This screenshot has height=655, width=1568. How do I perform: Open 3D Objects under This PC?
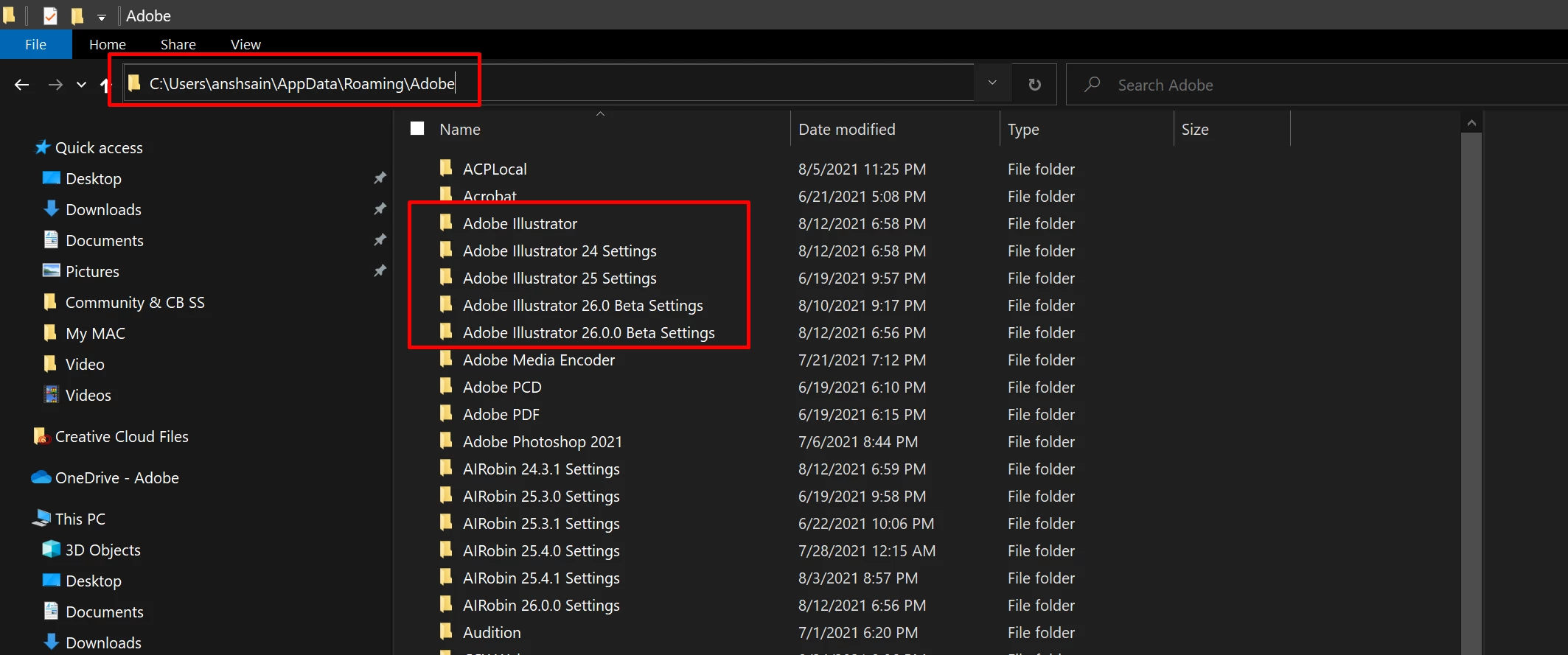102,550
